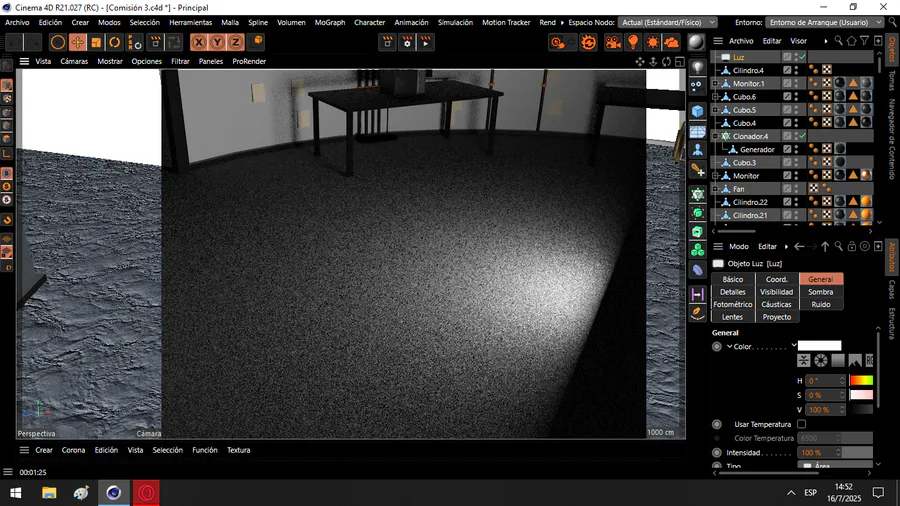The image size is (900, 506).
Task: Click the H hue value field
Action: coord(825,380)
